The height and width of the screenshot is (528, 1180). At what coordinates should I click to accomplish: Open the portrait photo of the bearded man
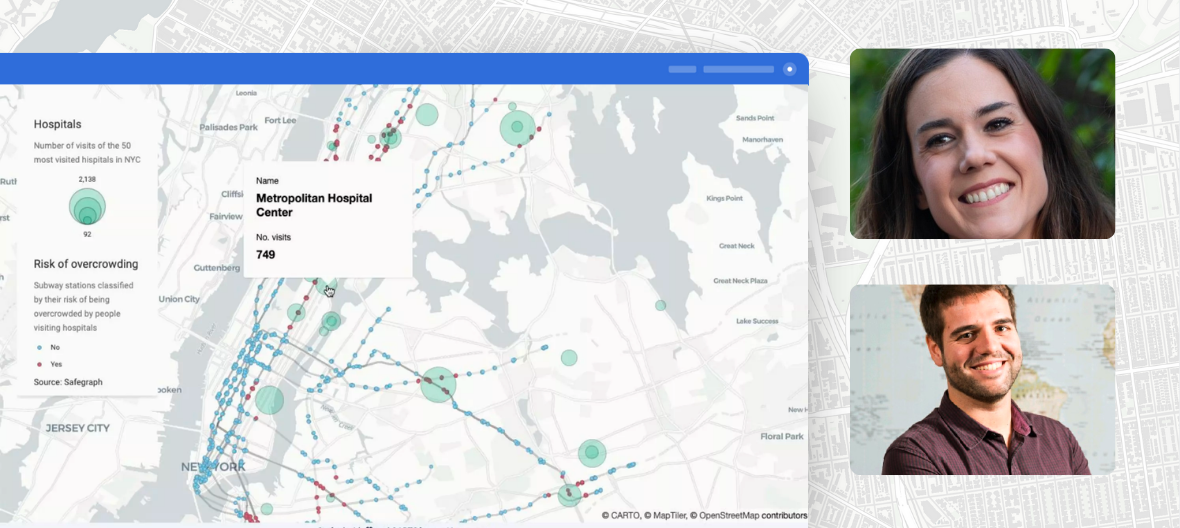[x=982, y=380]
